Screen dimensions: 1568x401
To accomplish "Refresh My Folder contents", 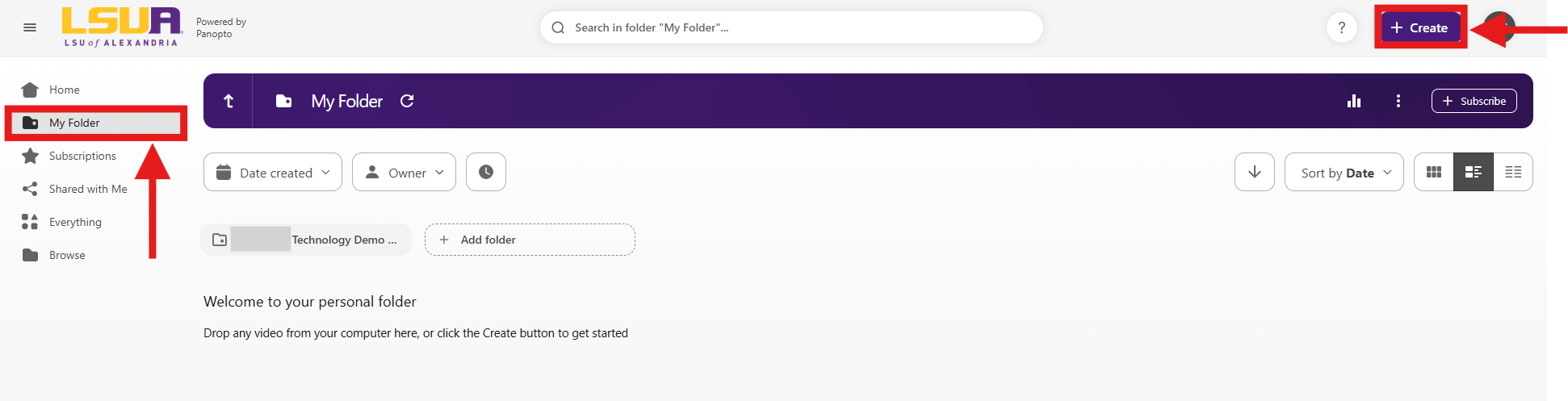I will pyautogui.click(x=407, y=101).
